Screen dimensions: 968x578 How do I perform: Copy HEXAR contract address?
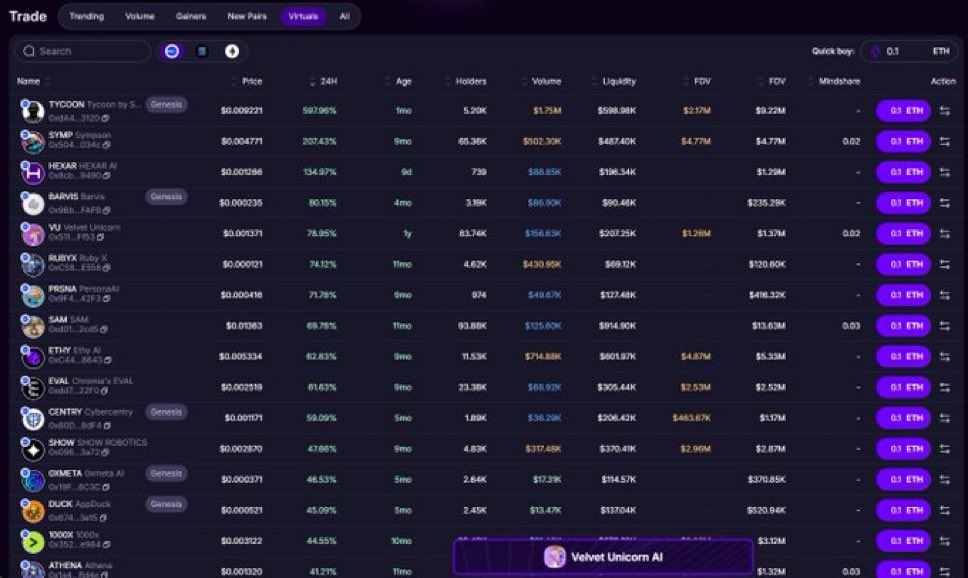(x=107, y=176)
